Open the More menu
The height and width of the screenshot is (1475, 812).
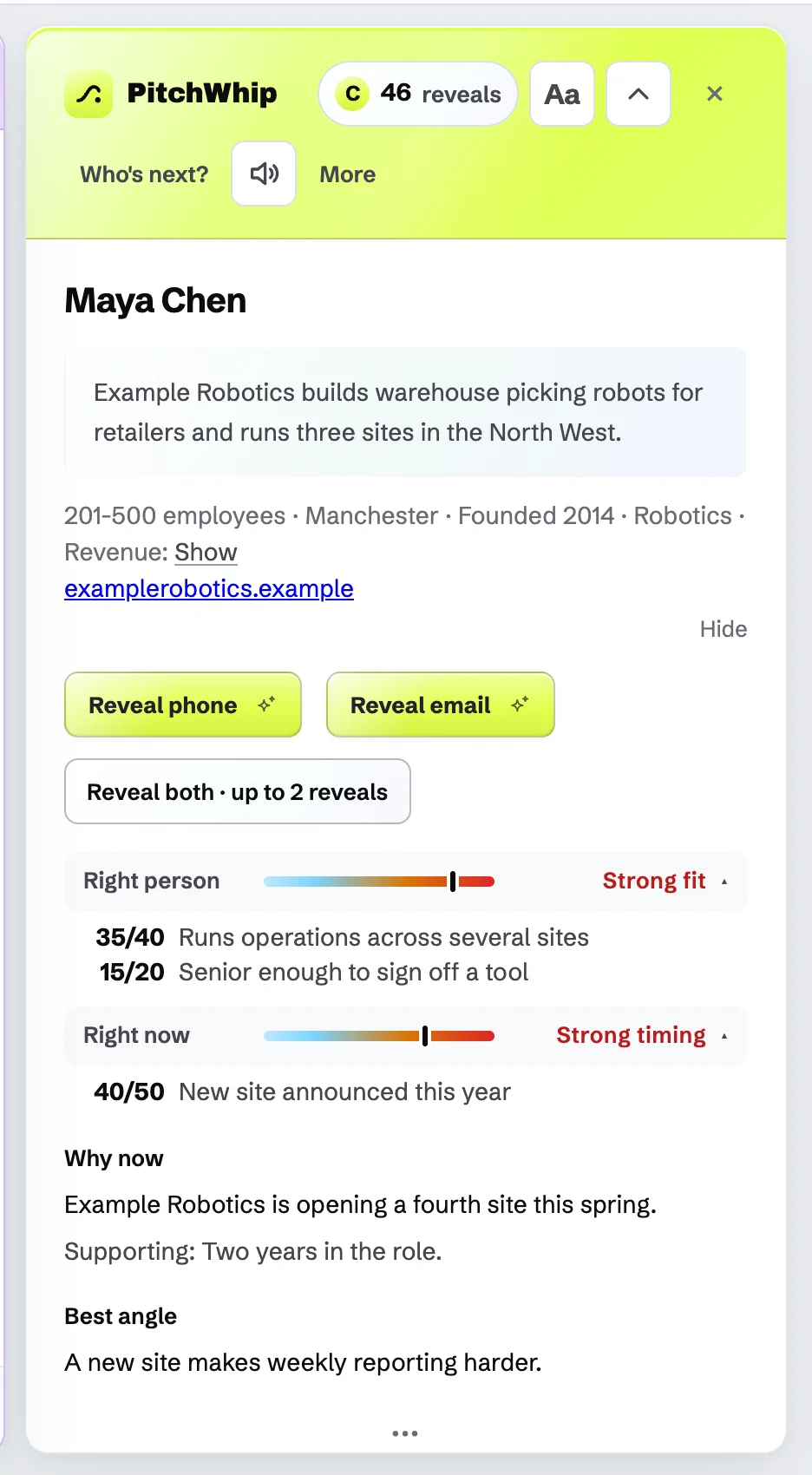tap(348, 174)
